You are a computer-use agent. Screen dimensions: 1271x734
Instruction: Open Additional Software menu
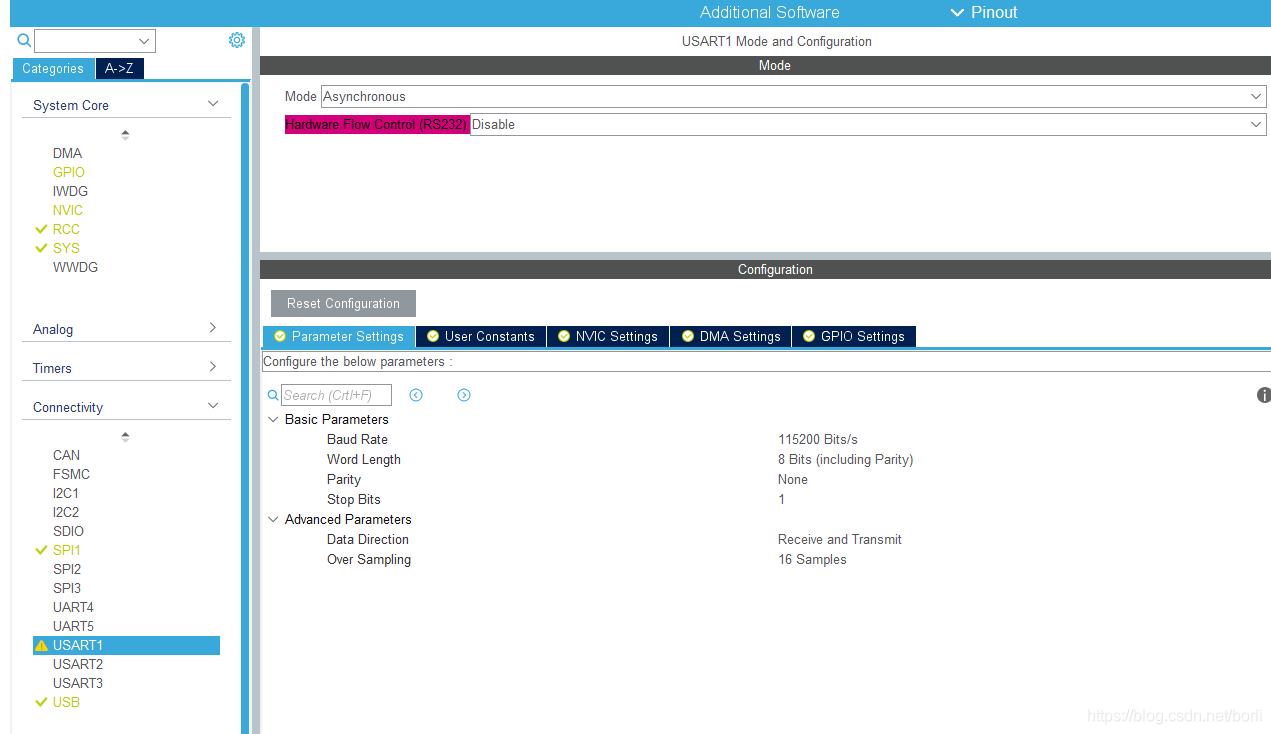(769, 13)
